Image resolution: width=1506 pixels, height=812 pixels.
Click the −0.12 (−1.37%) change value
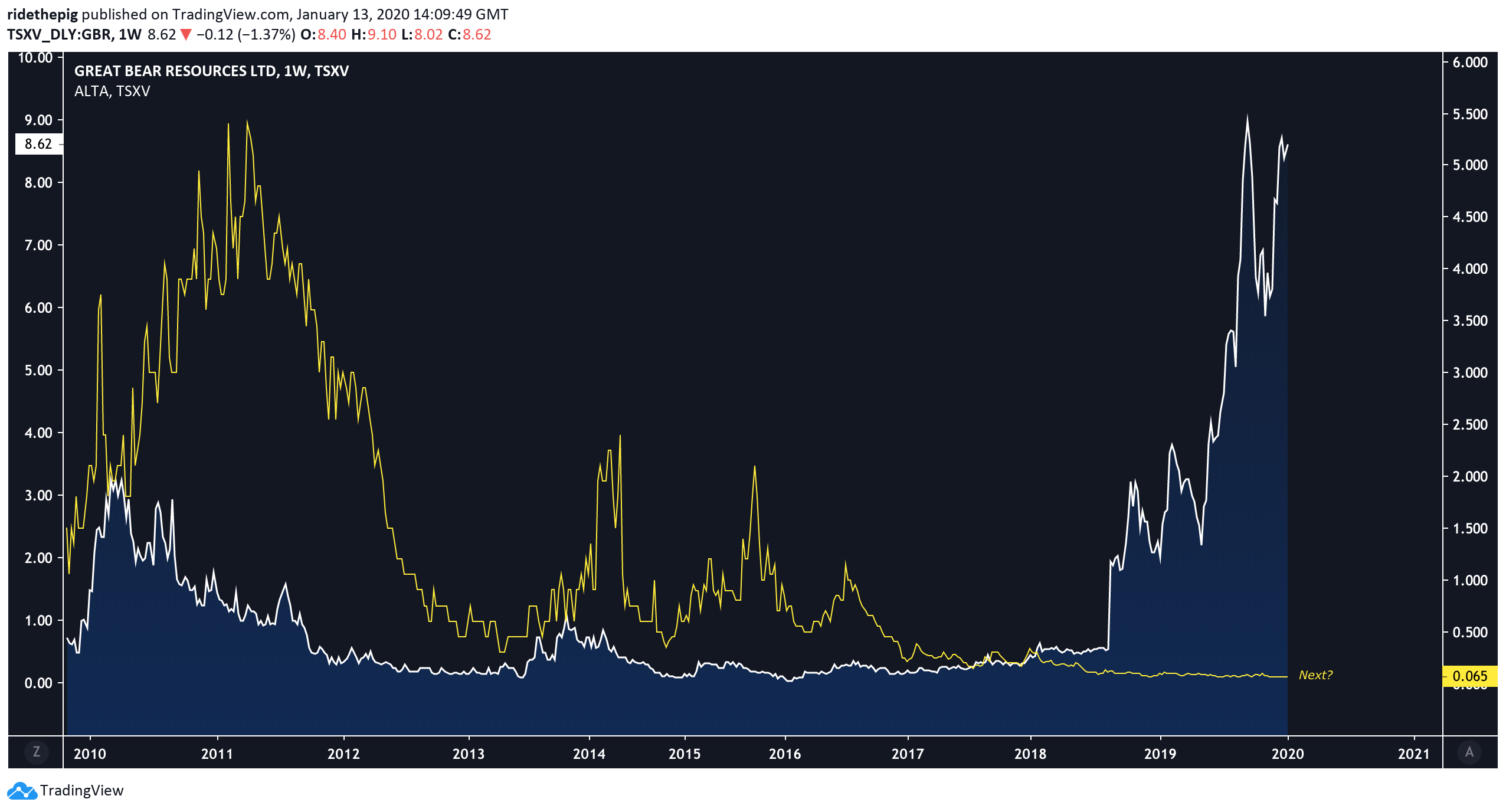coord(245,34)
